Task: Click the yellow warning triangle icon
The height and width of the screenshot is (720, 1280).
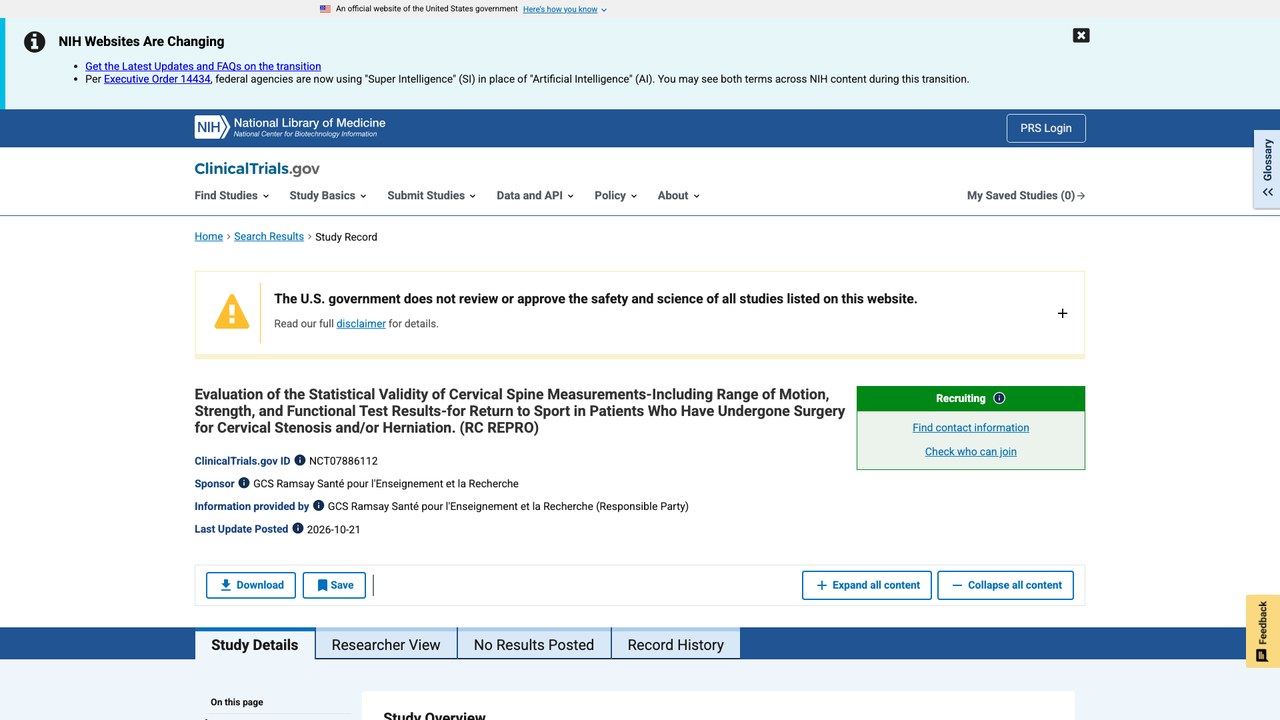Action: pos(232,312)
